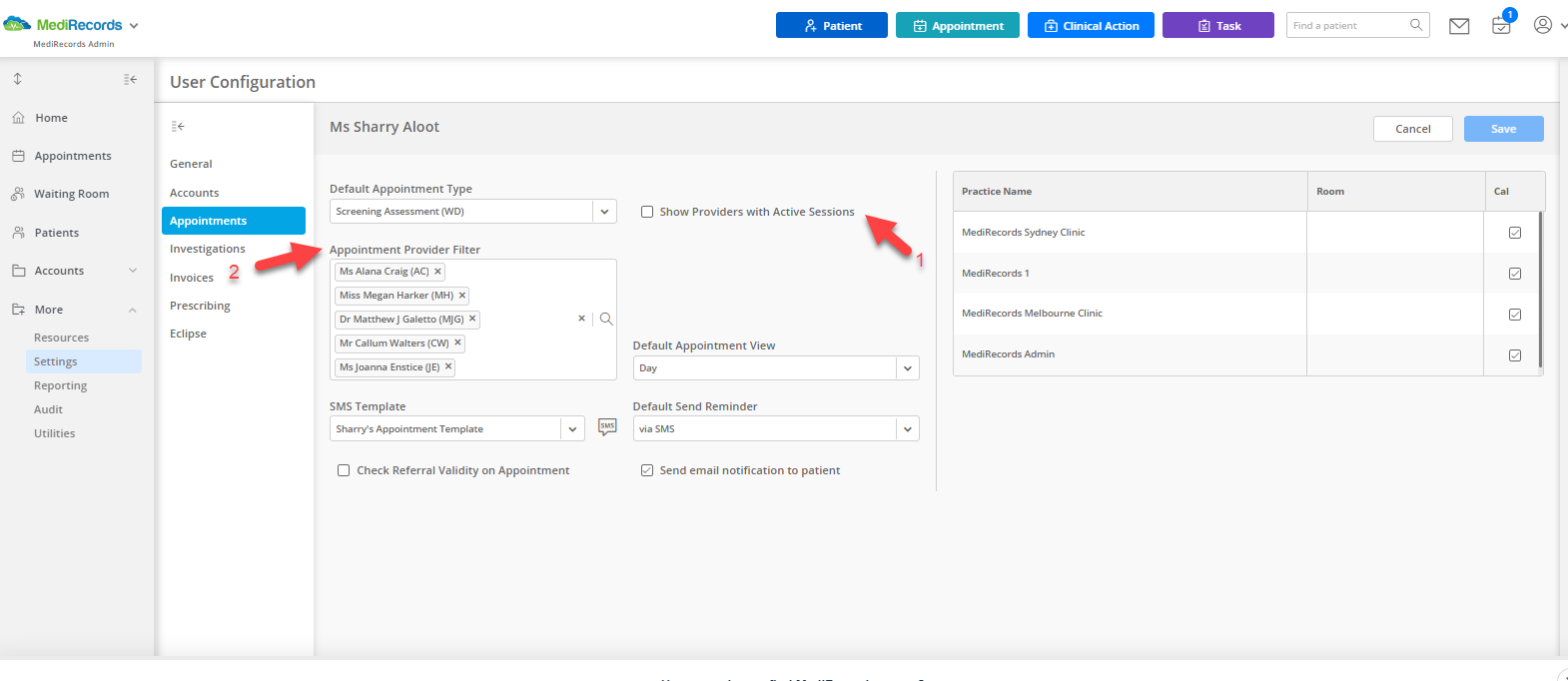Click the Cancel button

tap(1413, 129)
